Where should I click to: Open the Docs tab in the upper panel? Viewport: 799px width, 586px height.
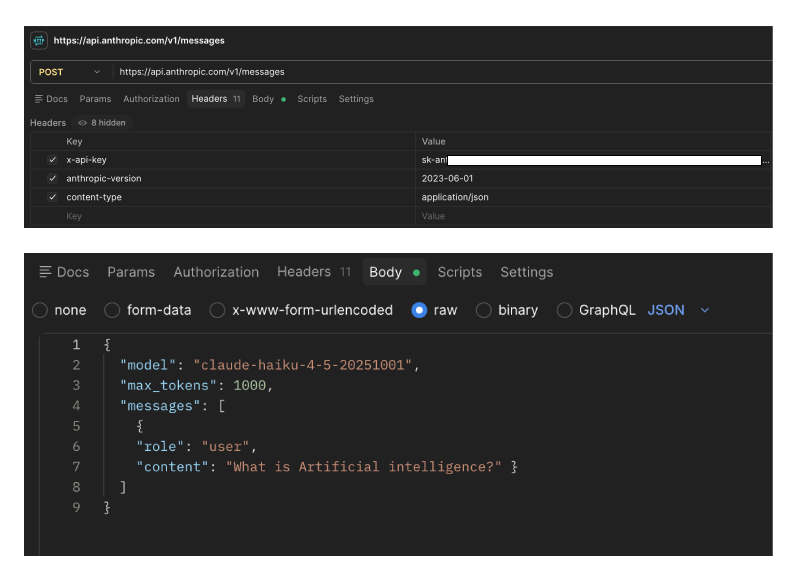click(x=51, y=99)
